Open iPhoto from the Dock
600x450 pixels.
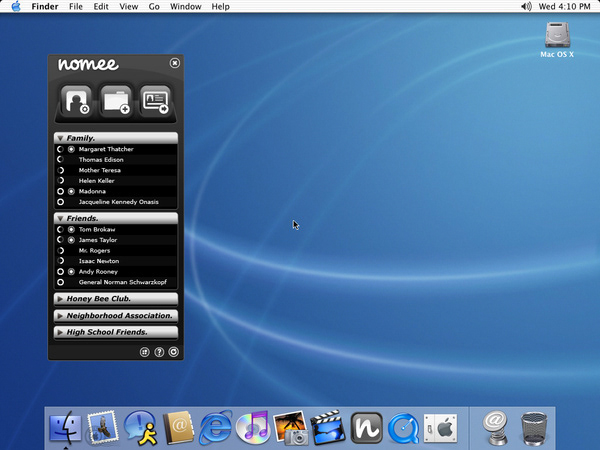click(291, 428)
